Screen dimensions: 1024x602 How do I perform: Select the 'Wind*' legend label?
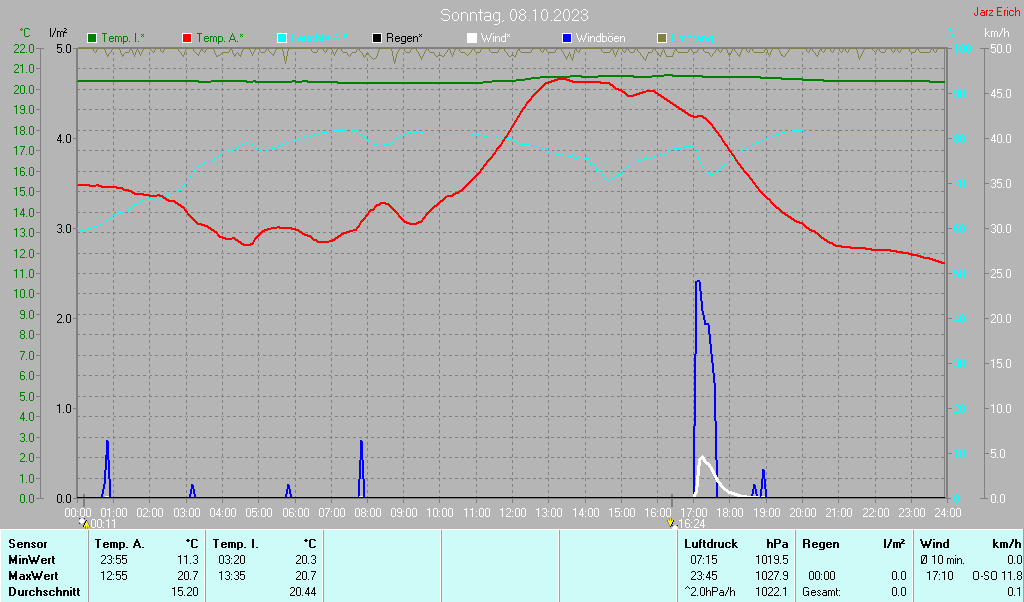[x=496, y=39]
